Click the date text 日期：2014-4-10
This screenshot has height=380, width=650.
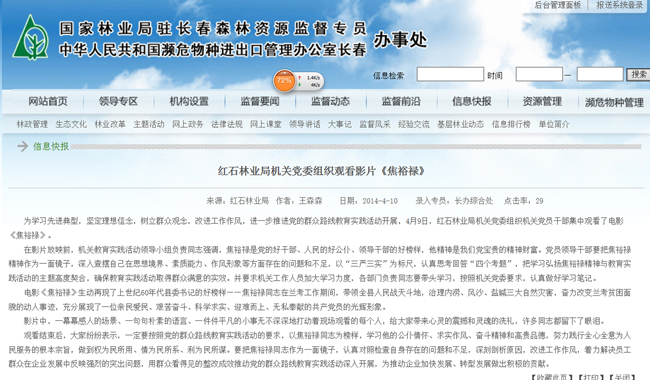point(369,201)
